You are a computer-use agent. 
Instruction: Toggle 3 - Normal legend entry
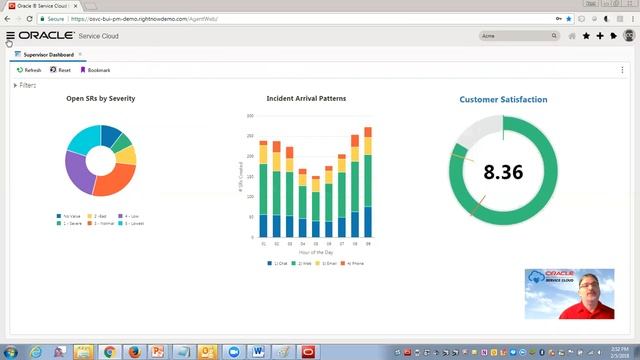pyautogui.click(x=100, y=223)
